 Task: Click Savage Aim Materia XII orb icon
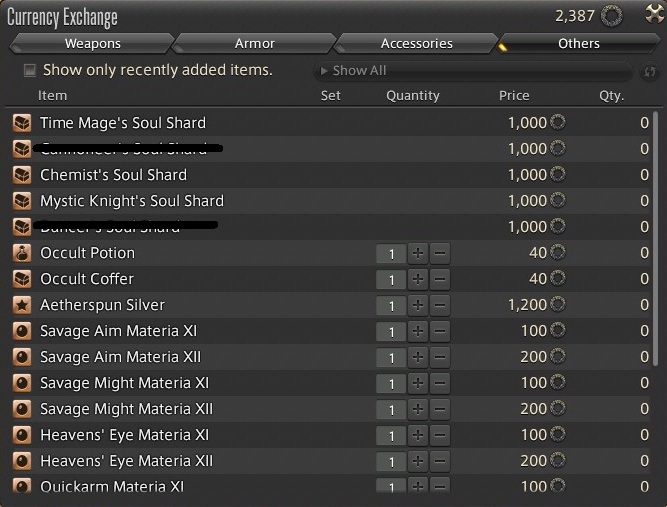pos(22,357)
